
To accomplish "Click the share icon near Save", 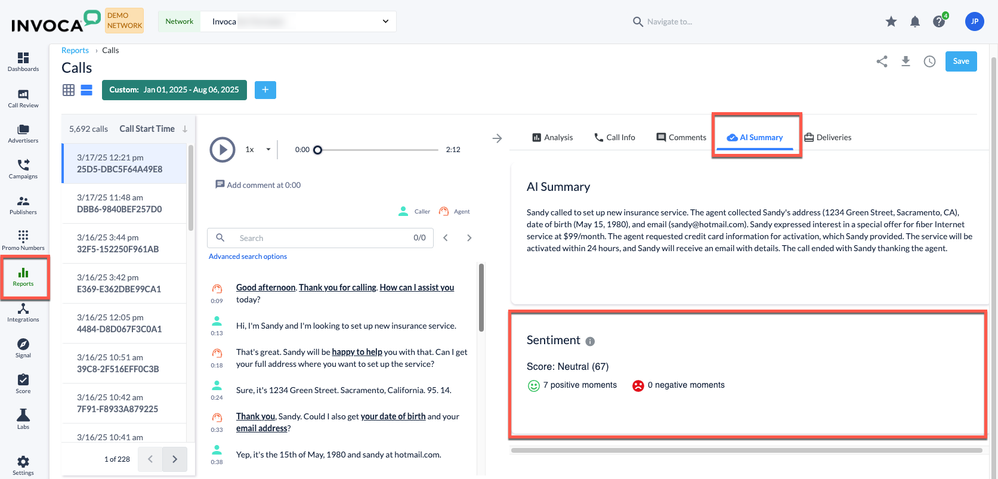I will click(881, 61).
